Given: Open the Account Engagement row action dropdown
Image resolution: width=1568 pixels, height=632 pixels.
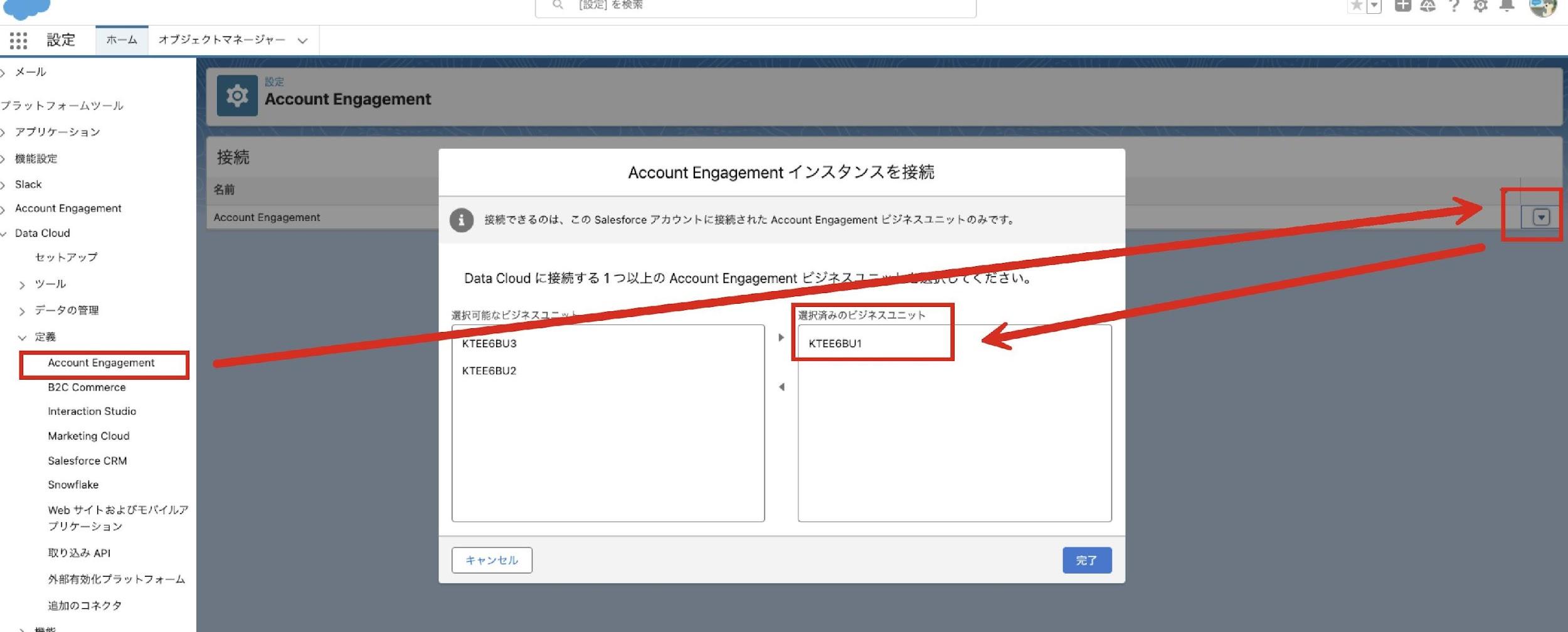Looking at the screenshot, I should pos(1541,217).
